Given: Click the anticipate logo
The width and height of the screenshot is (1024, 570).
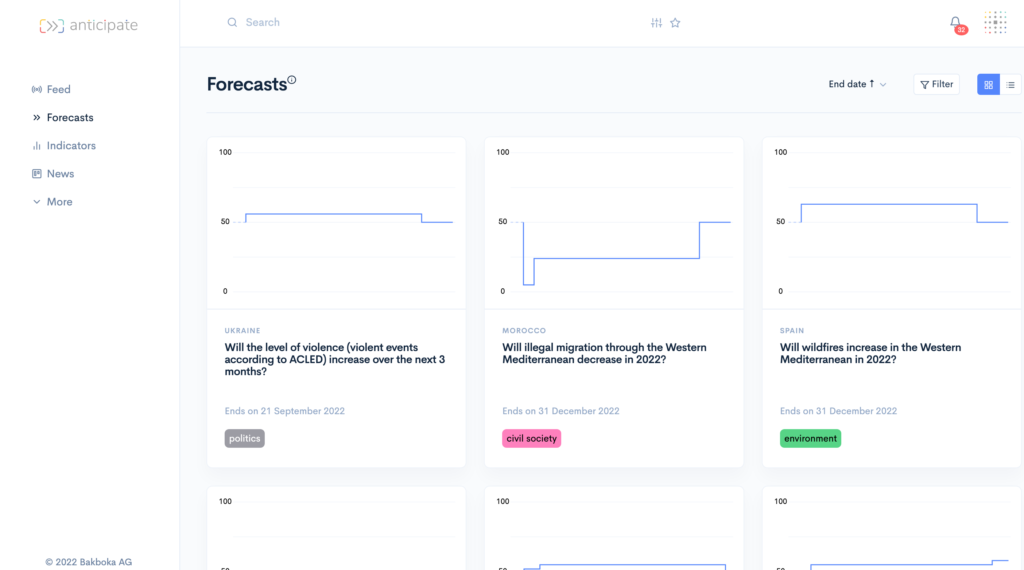Looking at the screenshot, I should tap(88, 25).
